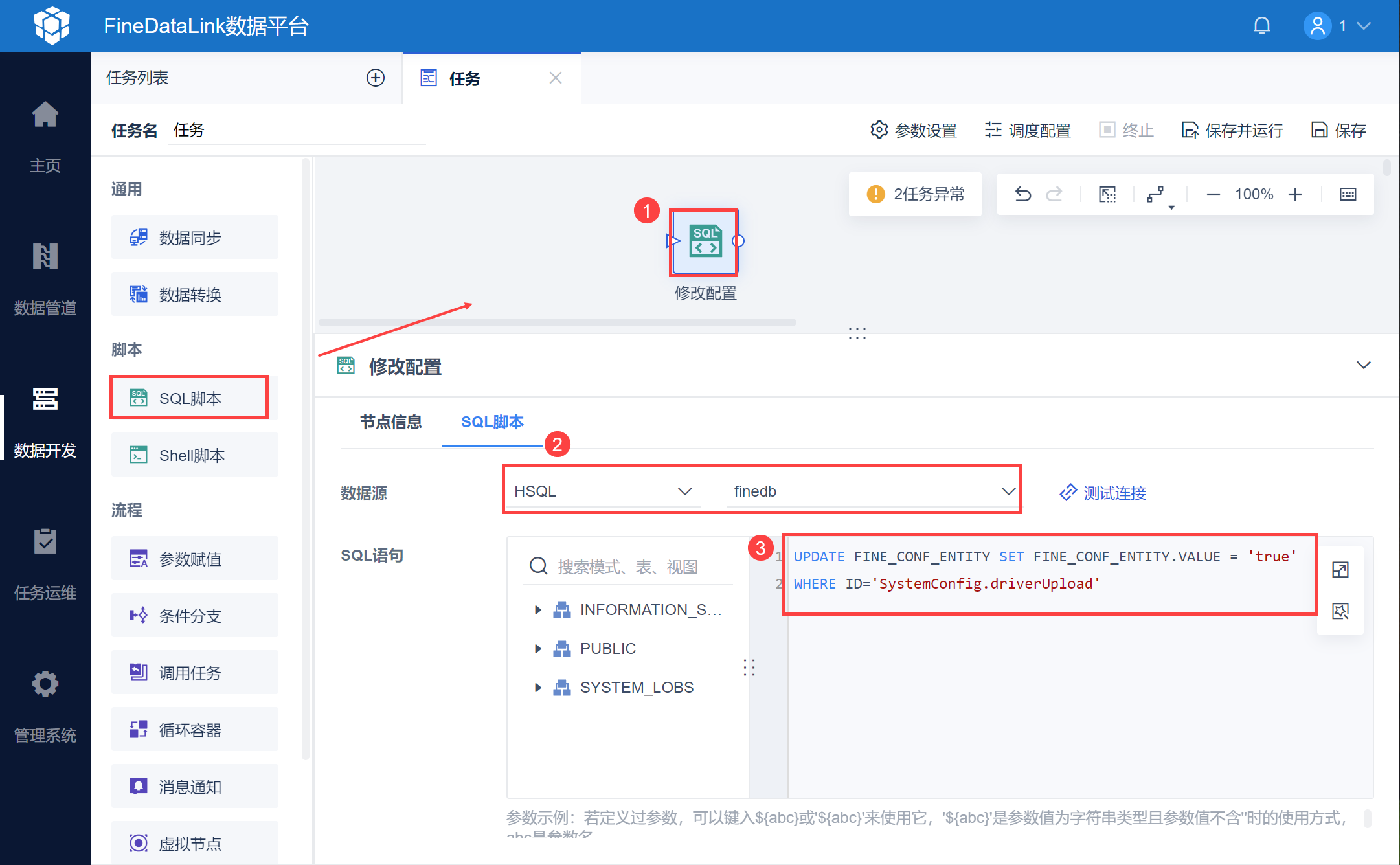Open the 数据管道 sidebar icon
This screenshot has height=865, width=1400.
point(45,257)
